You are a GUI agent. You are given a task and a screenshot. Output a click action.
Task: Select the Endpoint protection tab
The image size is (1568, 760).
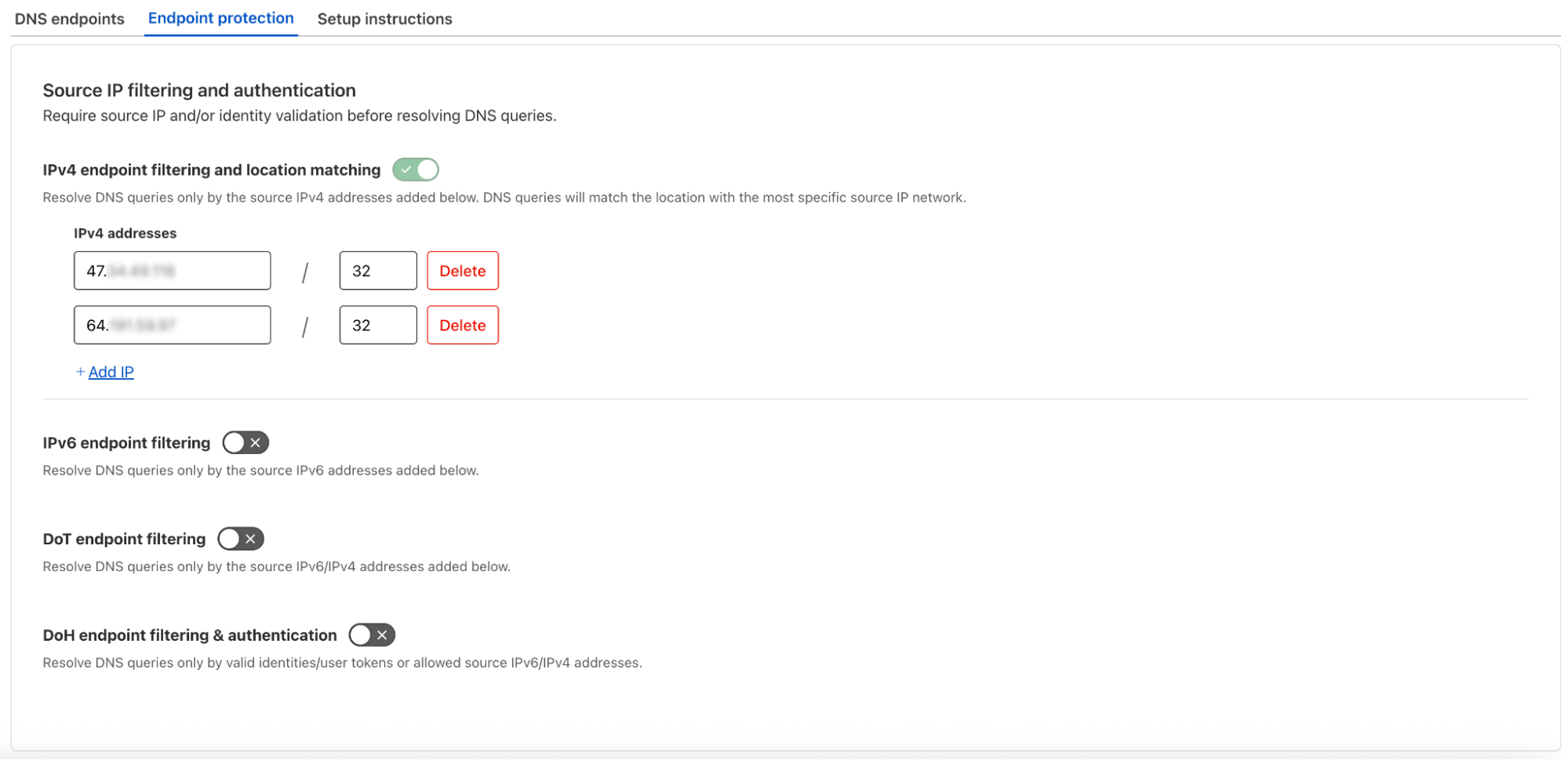pyautogui.click(x=220, y=18)
